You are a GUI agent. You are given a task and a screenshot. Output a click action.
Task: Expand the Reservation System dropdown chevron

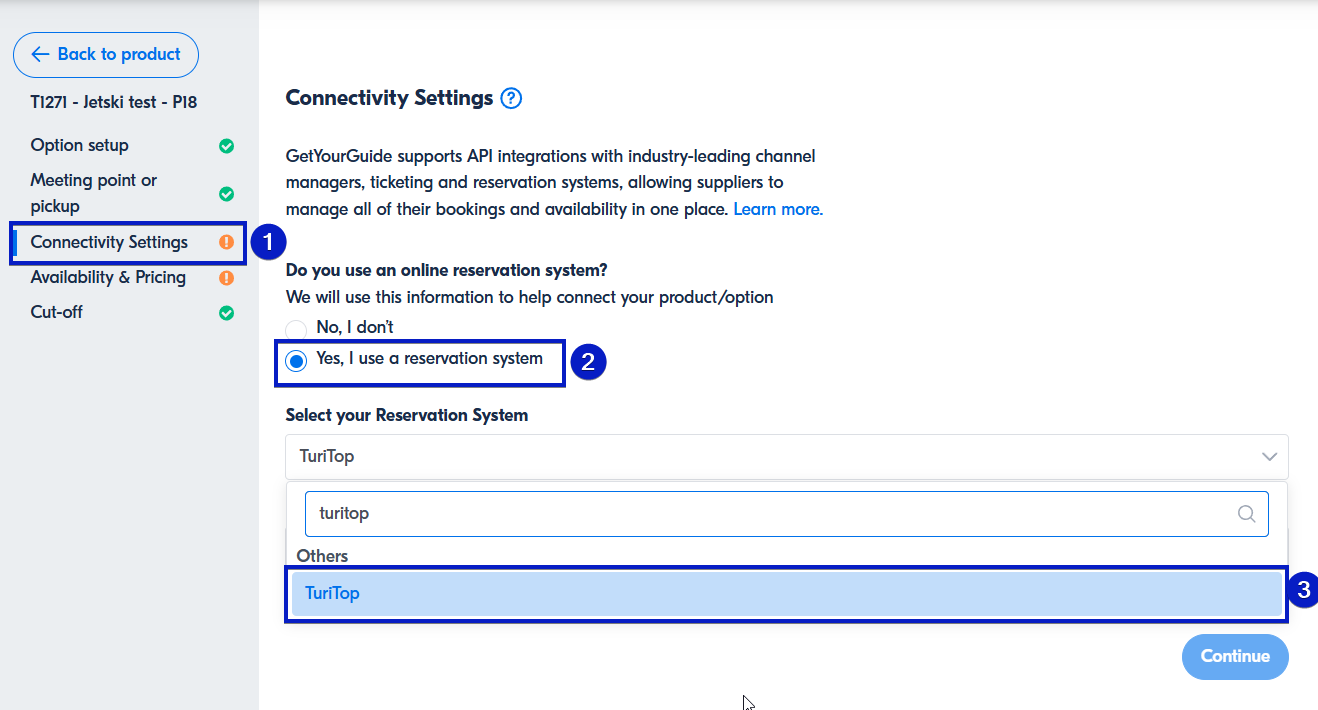pos(1269,457)
